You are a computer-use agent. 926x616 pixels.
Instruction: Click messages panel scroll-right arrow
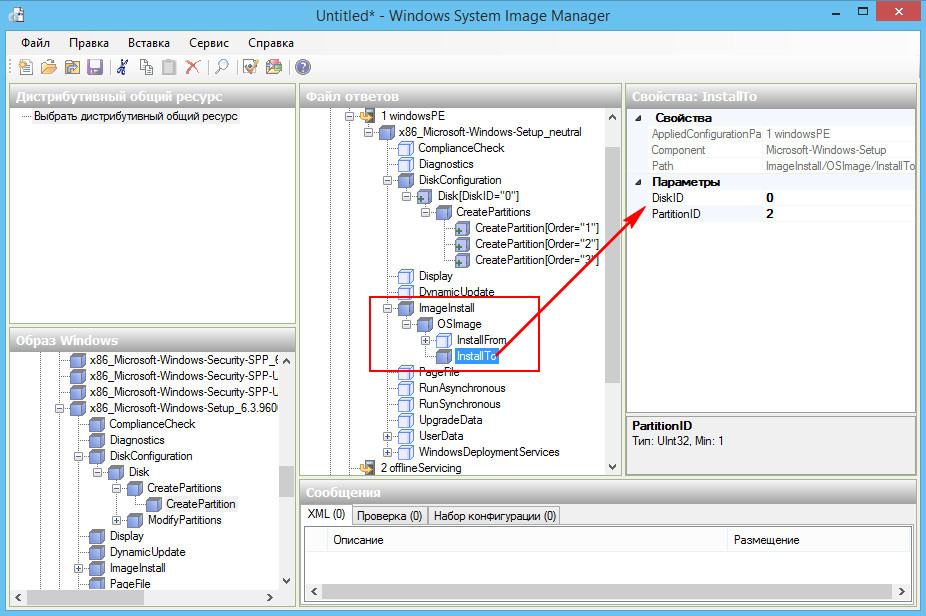tap(901, 591)
